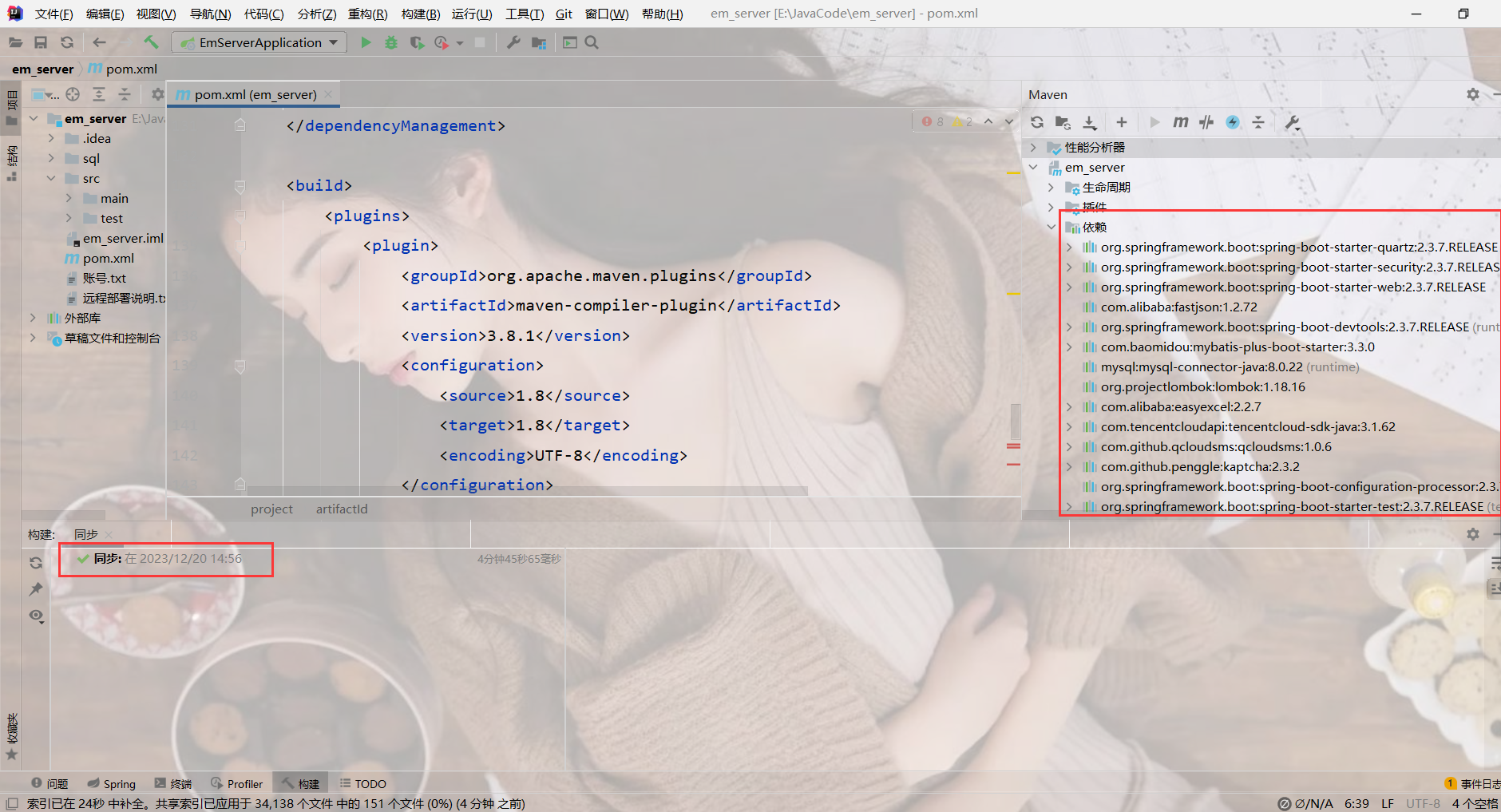
Task: Run EmServerApplication with green play button
Action: [x=366, y=42]
